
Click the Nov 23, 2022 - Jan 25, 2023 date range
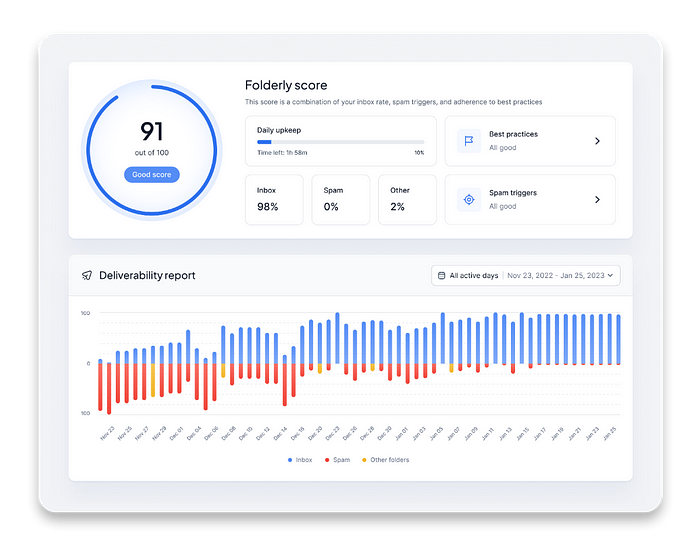(556, 275)
